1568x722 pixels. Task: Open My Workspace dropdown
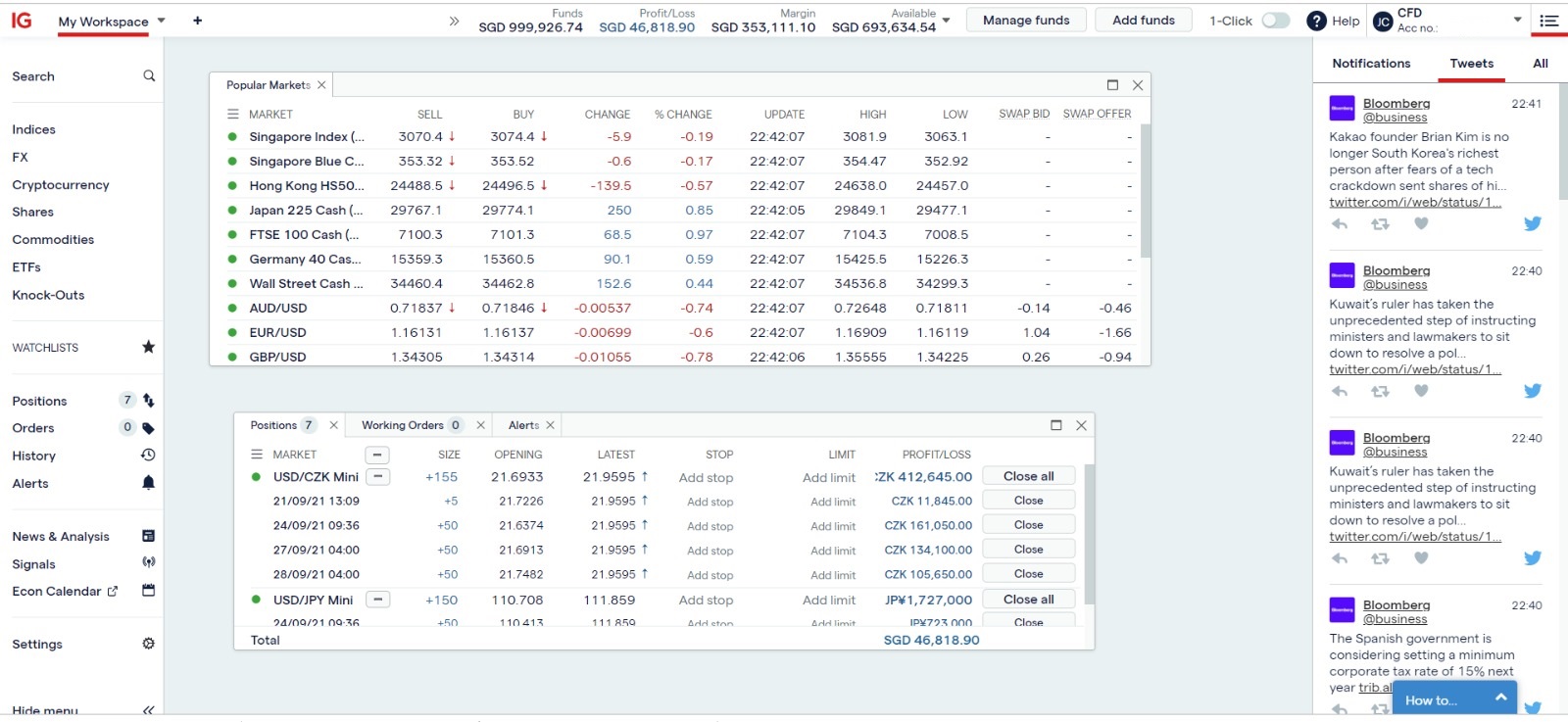pos(162,21)
